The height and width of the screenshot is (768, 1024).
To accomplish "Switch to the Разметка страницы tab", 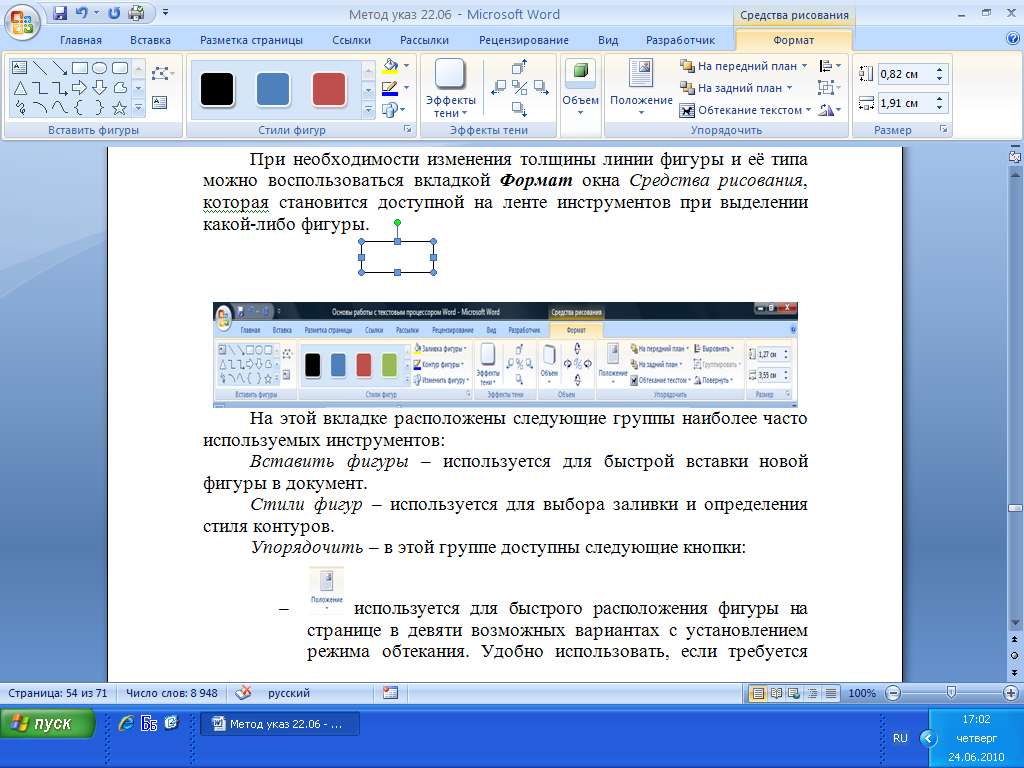I will tap(251, 40).
